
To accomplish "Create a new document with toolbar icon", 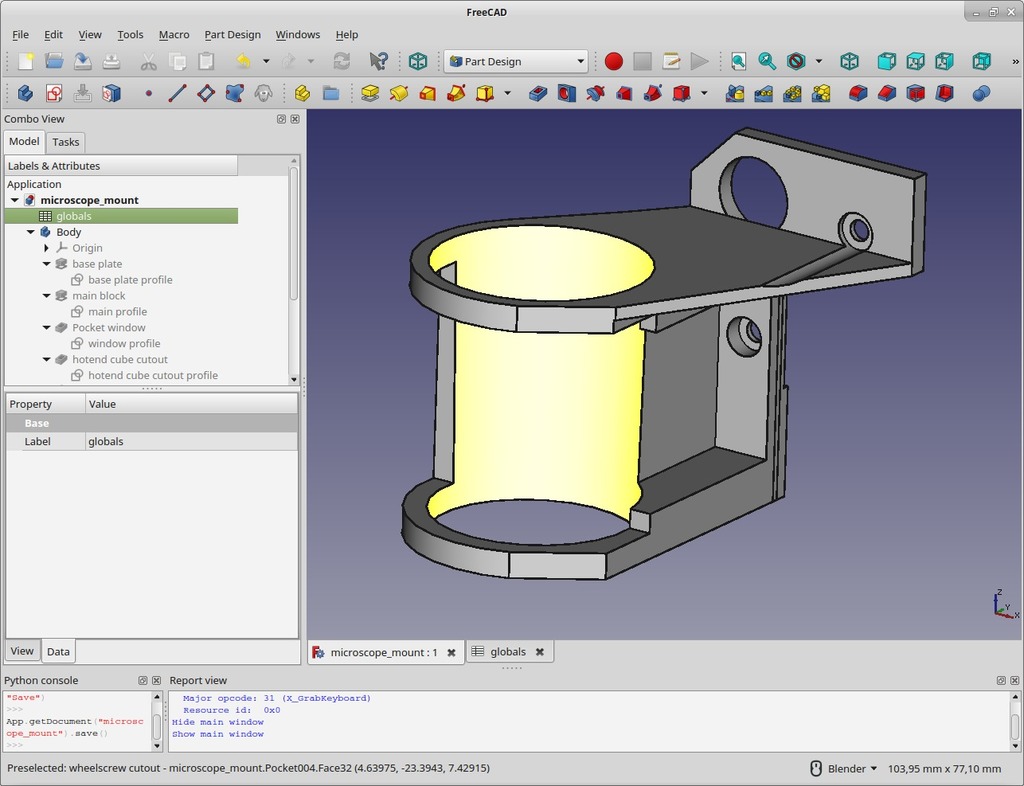I will [25, 61].
